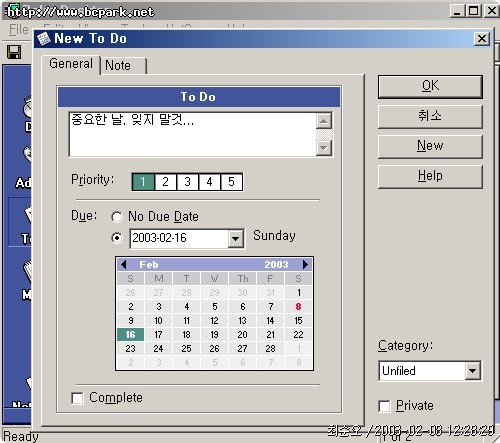Go to the previous month in the calendar

pyautogui.click(x=123, y=264)
